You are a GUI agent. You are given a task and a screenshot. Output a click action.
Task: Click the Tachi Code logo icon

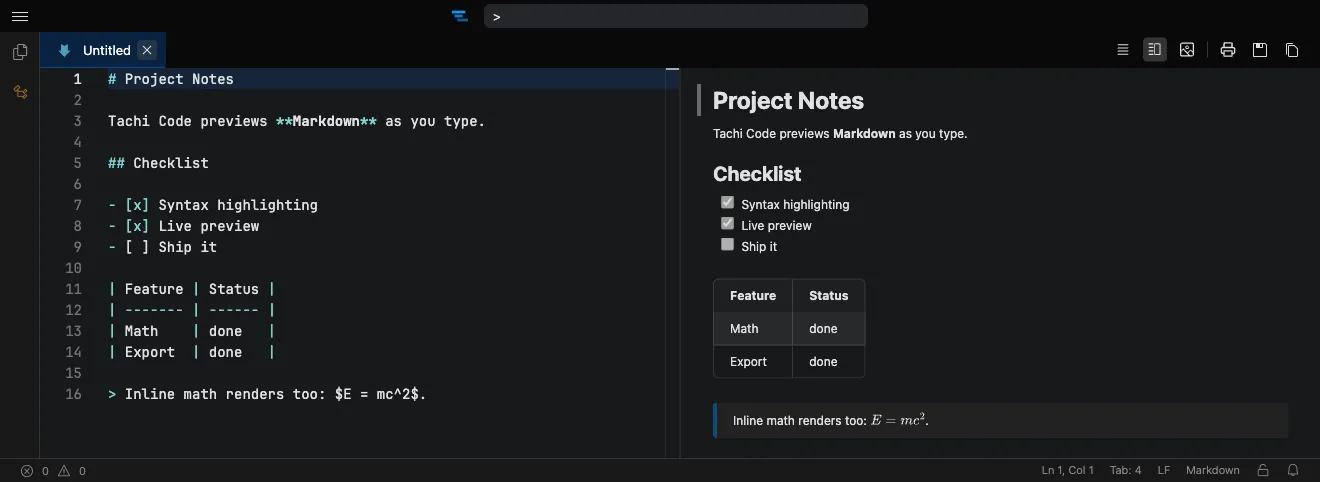tap(460, 16)
